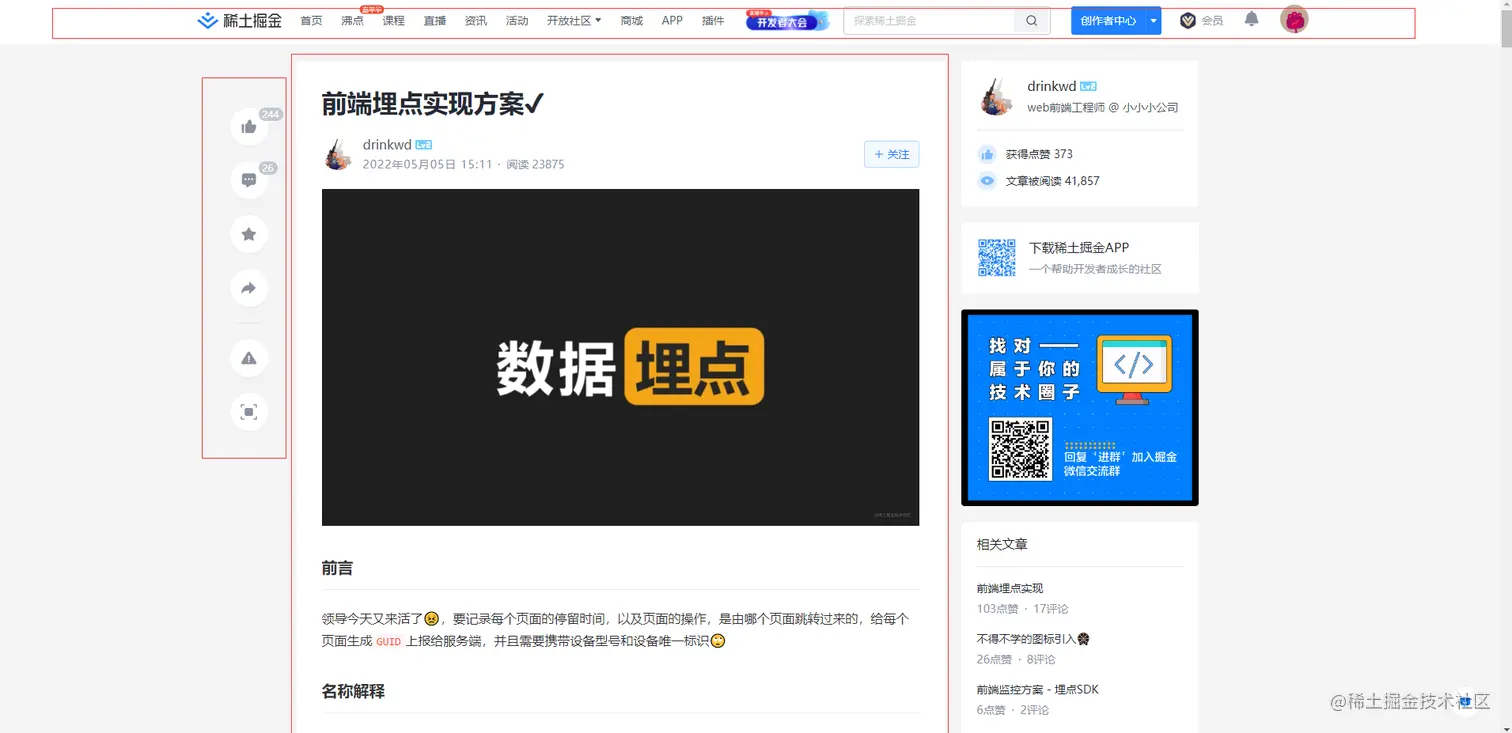The image size is (1512, 733).
Task: Click the search magnifier icon
Action: click(x=1030, y=20)
